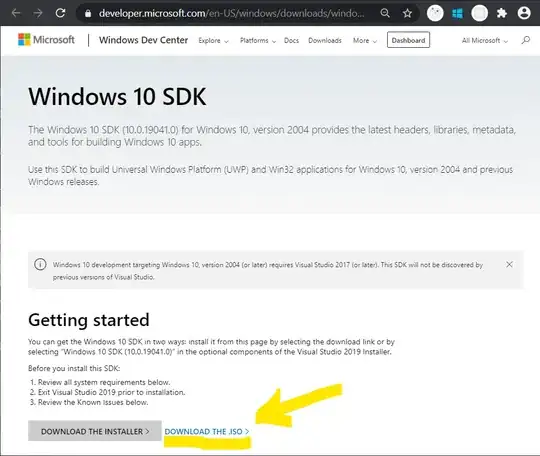Reload the page with the refresh icon
This screenshot has height=456, width=540.
[61, 13]
